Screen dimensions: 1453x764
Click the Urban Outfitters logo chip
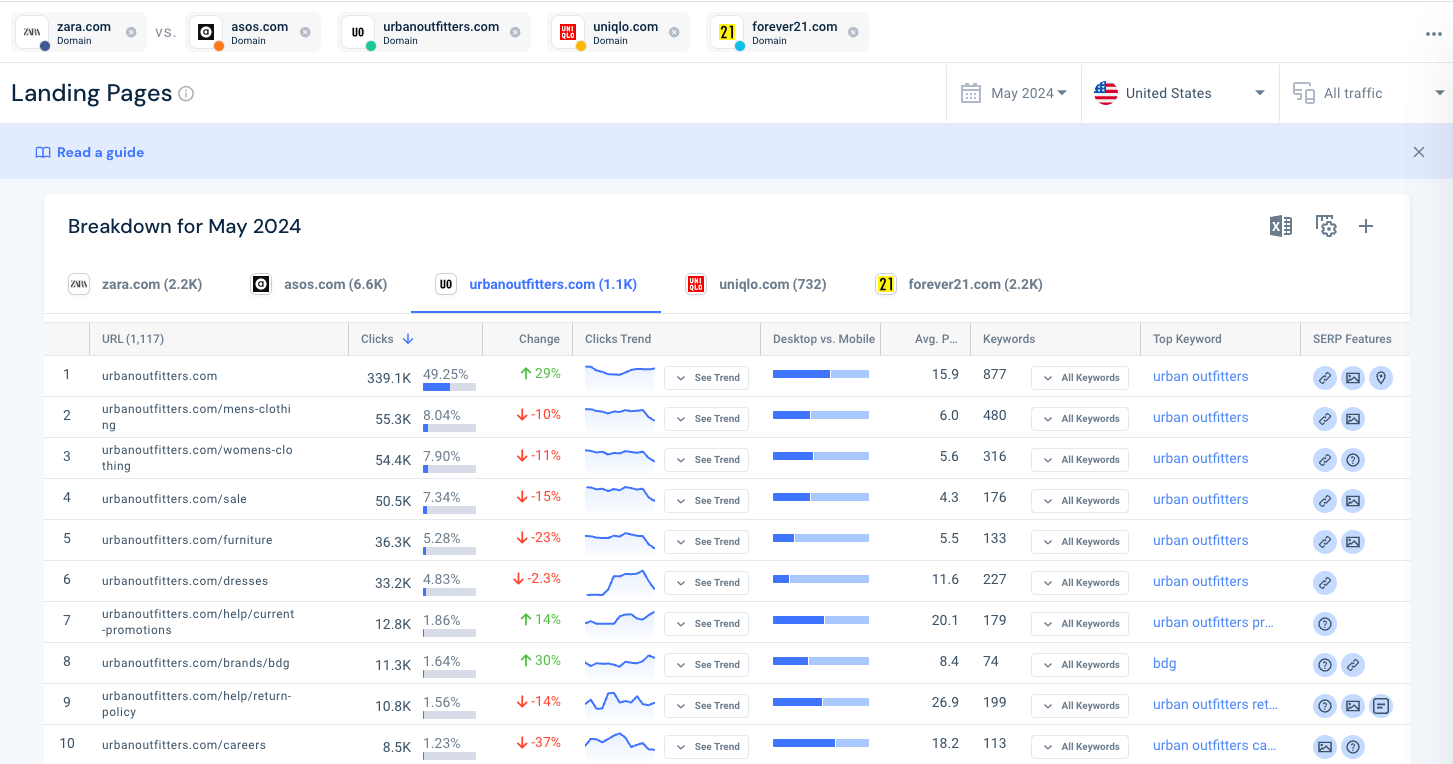coord(358,33)
